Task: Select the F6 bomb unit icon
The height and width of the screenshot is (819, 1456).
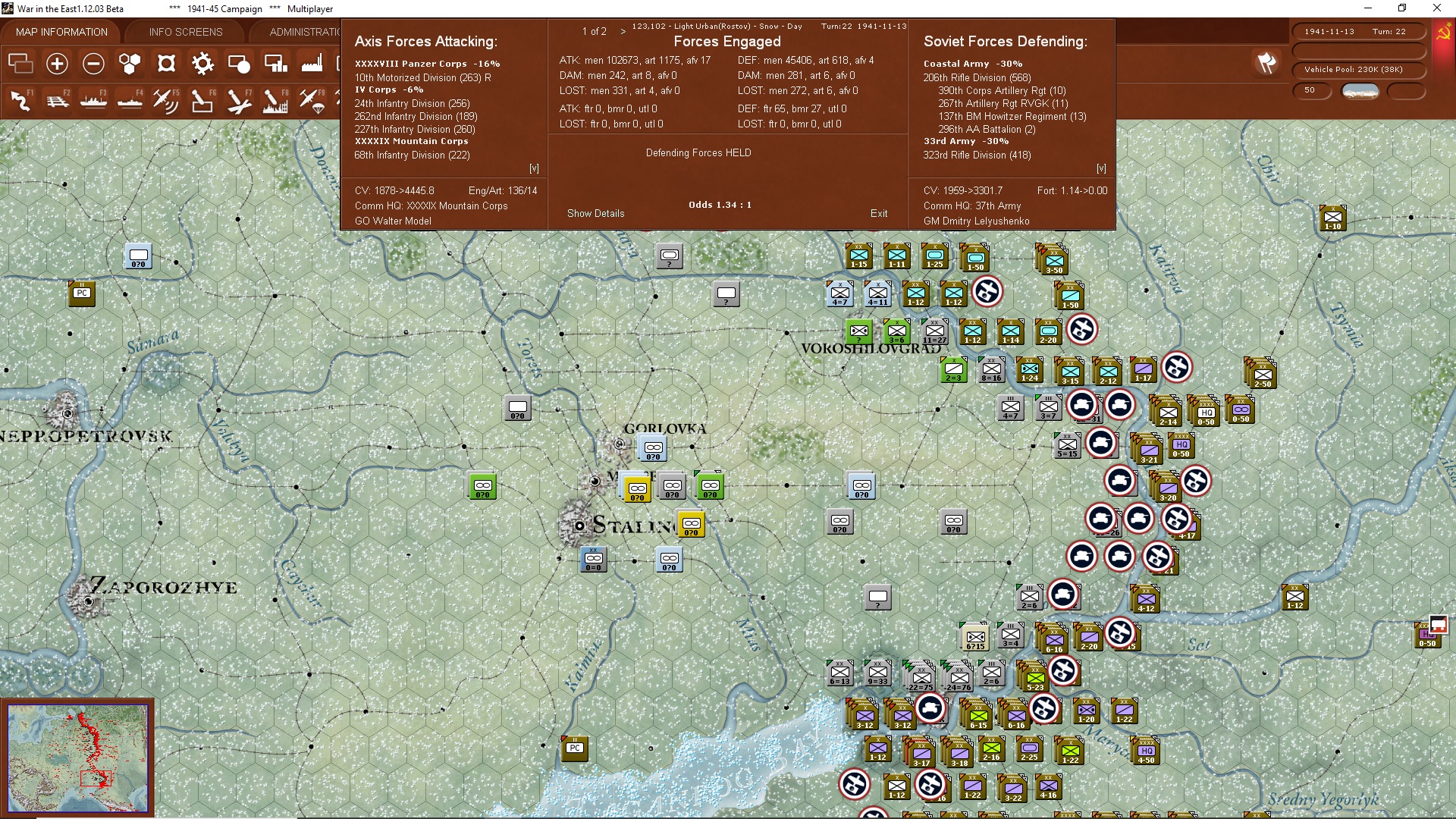Action: (202, 101)
